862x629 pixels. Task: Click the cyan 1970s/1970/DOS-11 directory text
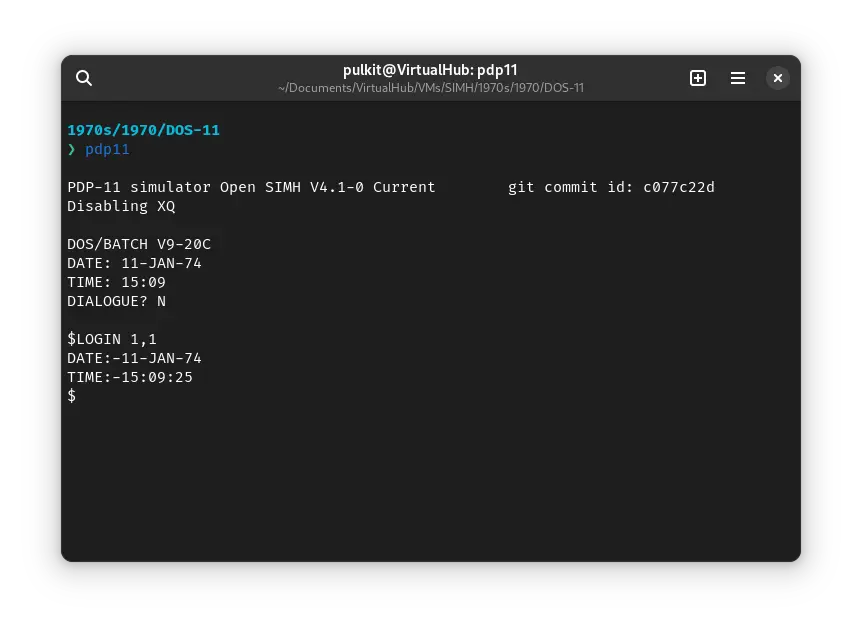143,130
